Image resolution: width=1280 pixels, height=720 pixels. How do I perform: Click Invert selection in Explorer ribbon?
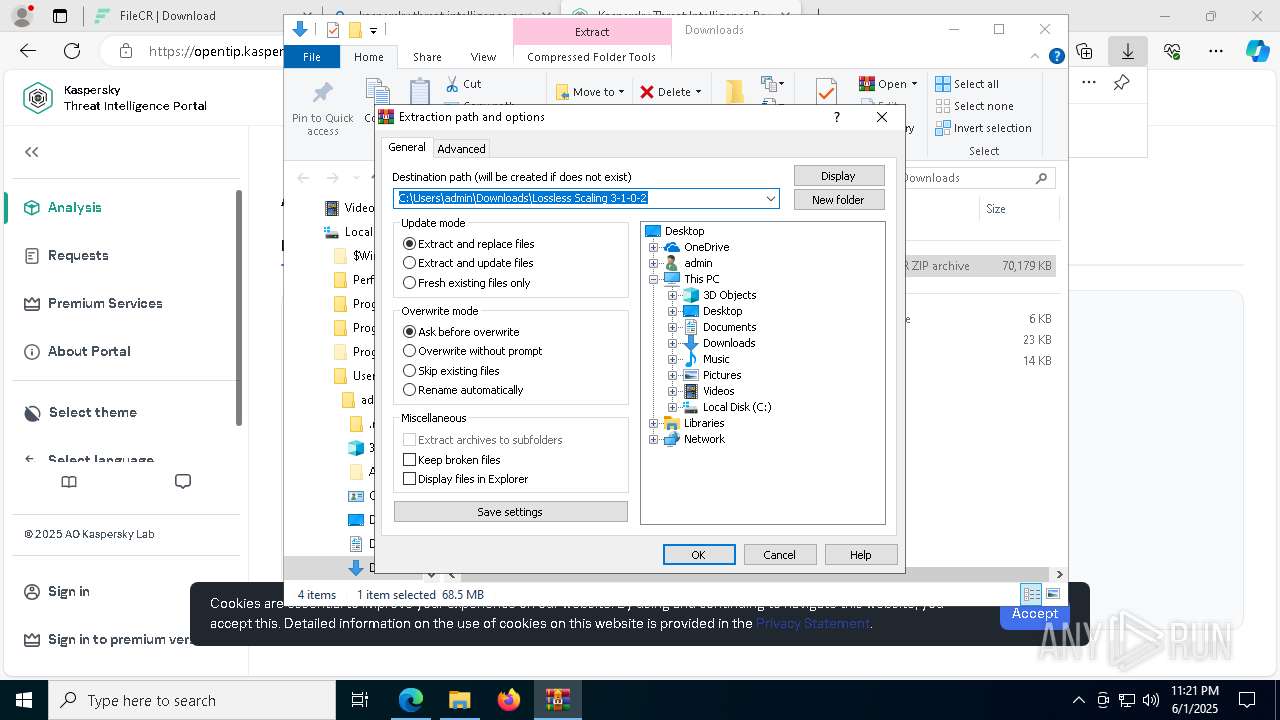coord(983,128)
